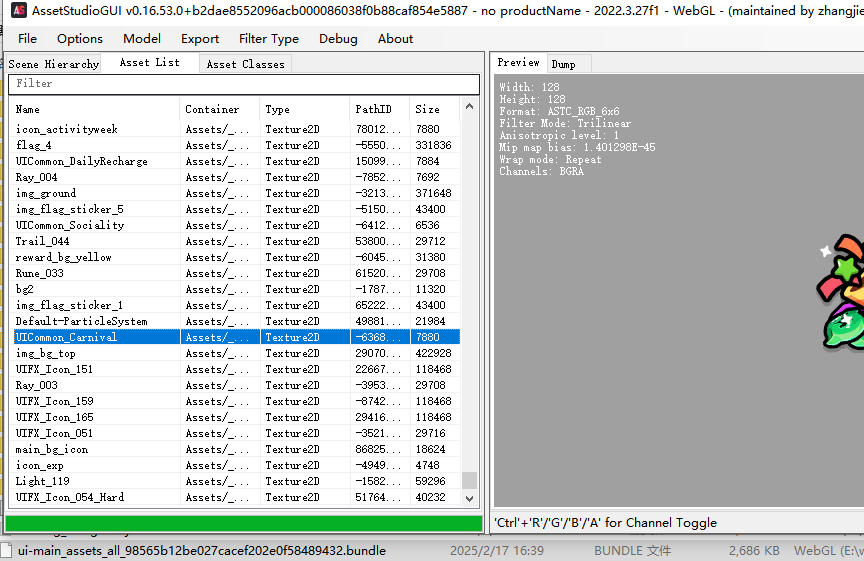Select the Default-ParticleSystem texture row

[81, 321]
